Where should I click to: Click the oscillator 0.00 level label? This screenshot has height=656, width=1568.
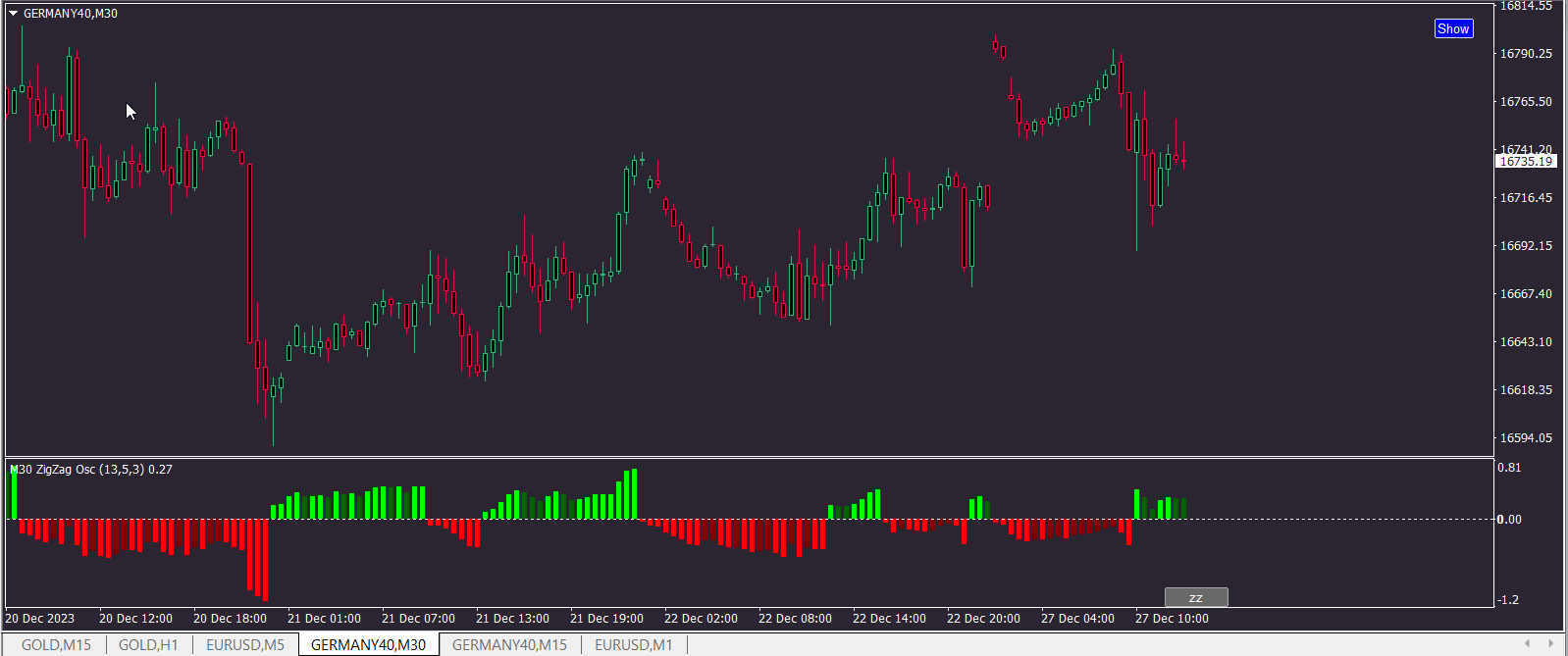click(x=1509, y=520)
